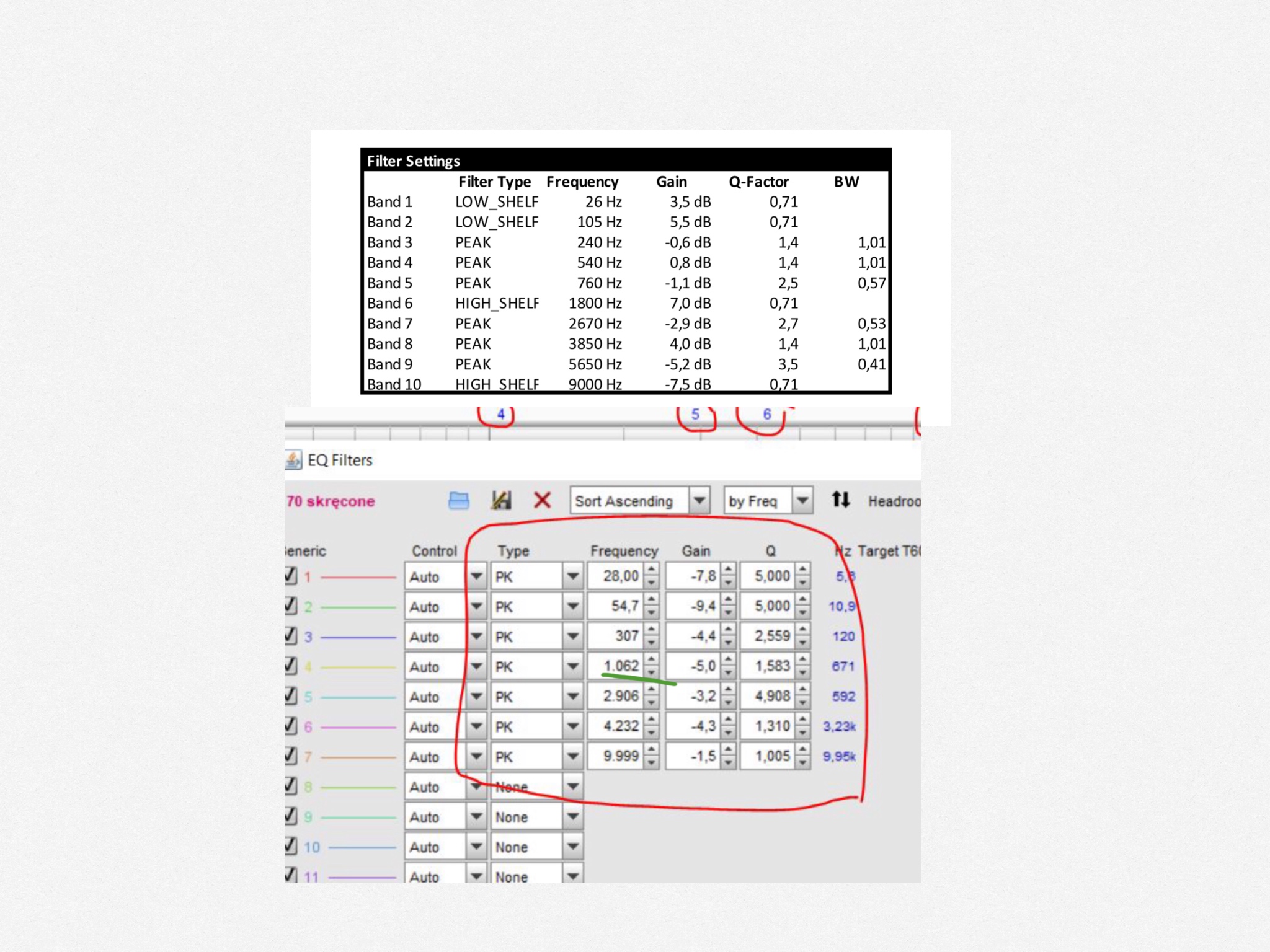Click the green color line of filter 2
1270x952 pixels.
358,607
